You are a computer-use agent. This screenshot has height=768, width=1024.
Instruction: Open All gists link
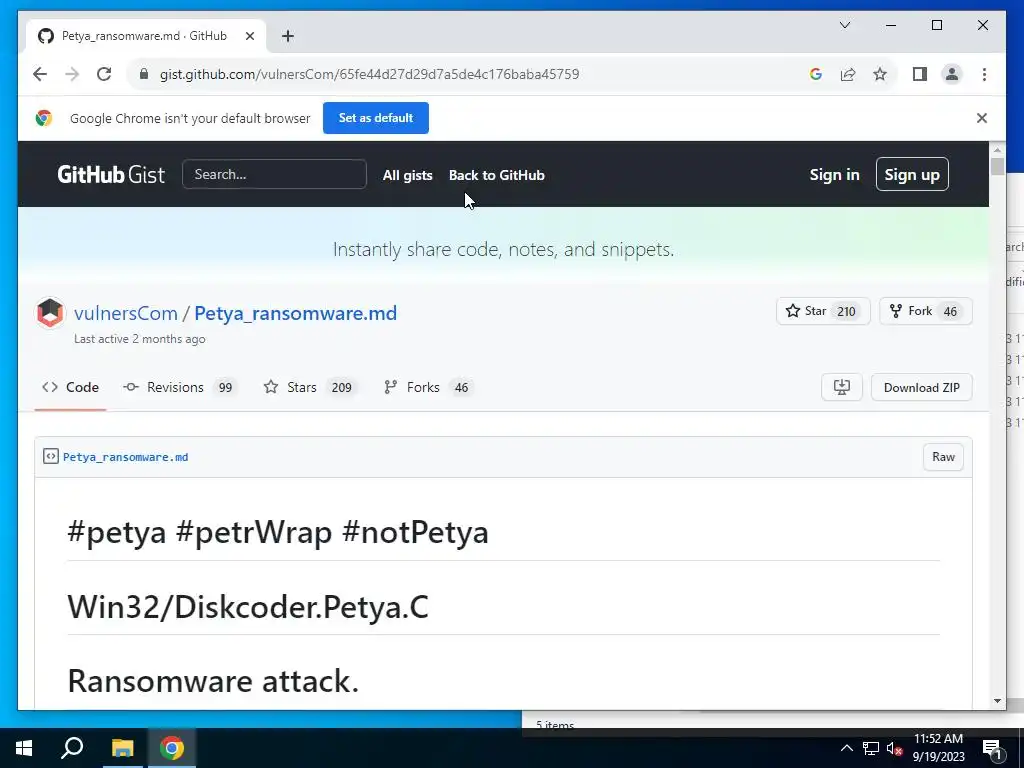click(408, 175)
